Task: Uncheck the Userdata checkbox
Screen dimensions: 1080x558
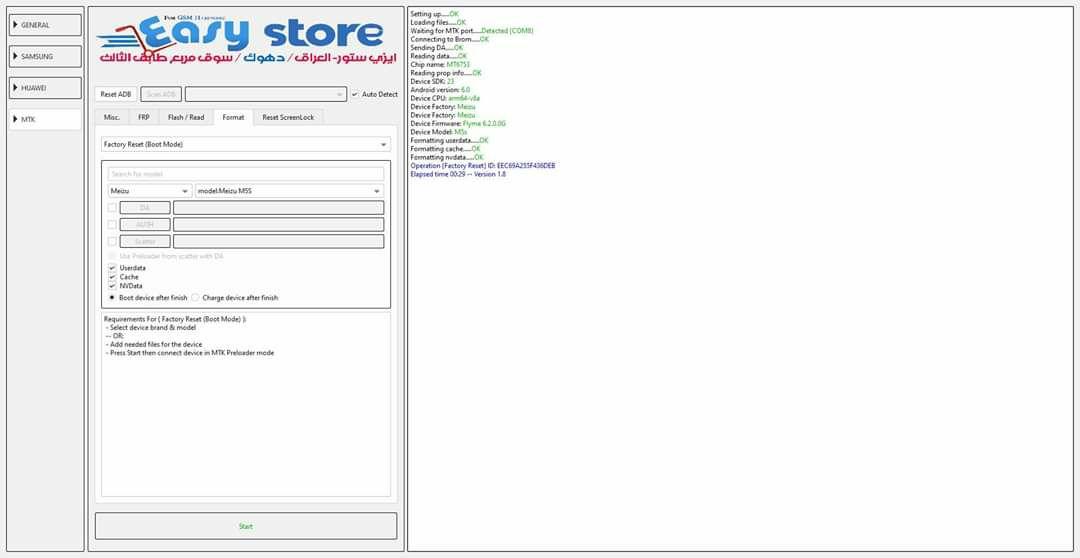Action: [112, 268]
